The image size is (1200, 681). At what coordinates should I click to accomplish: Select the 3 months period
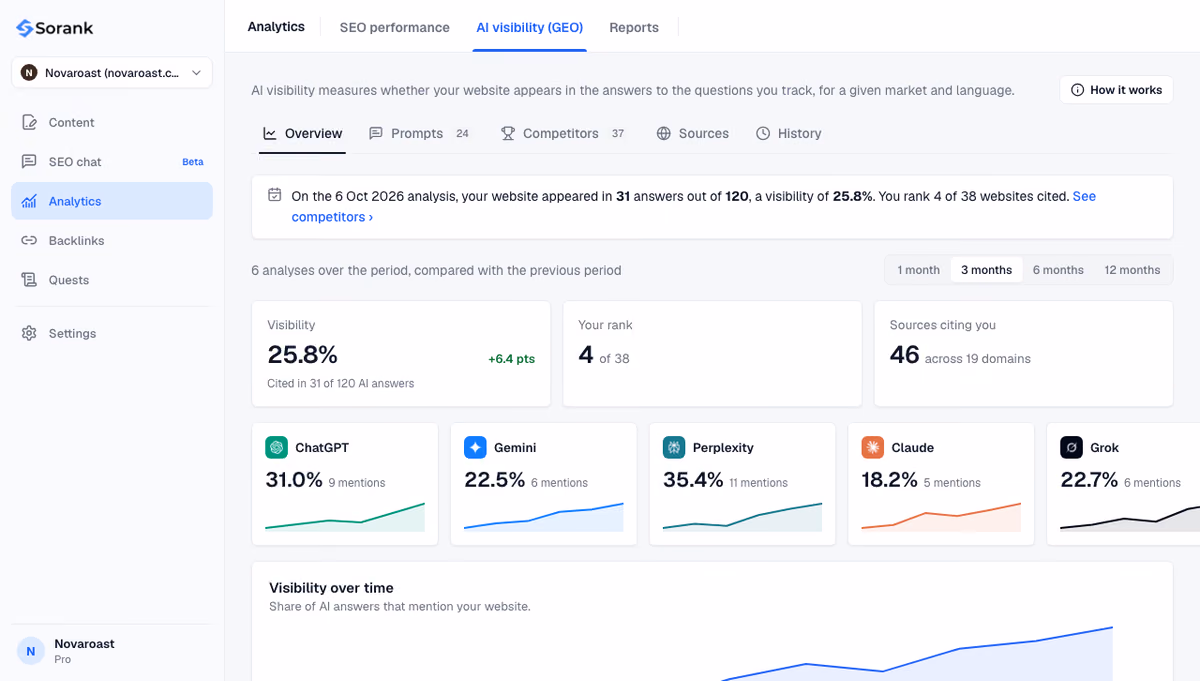tap(986, 270)
